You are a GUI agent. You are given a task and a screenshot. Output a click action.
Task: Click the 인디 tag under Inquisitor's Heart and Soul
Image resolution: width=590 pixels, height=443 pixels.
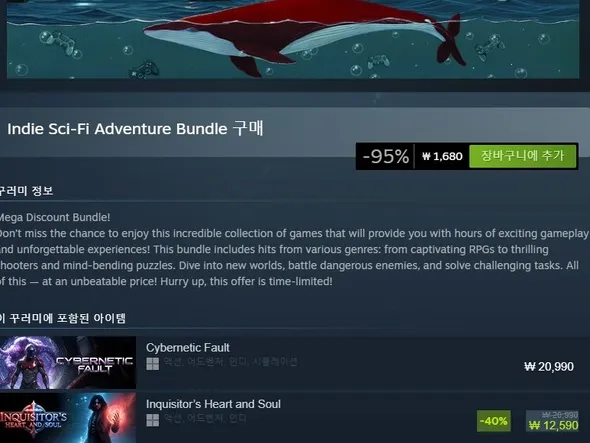(x=238, y=418)
